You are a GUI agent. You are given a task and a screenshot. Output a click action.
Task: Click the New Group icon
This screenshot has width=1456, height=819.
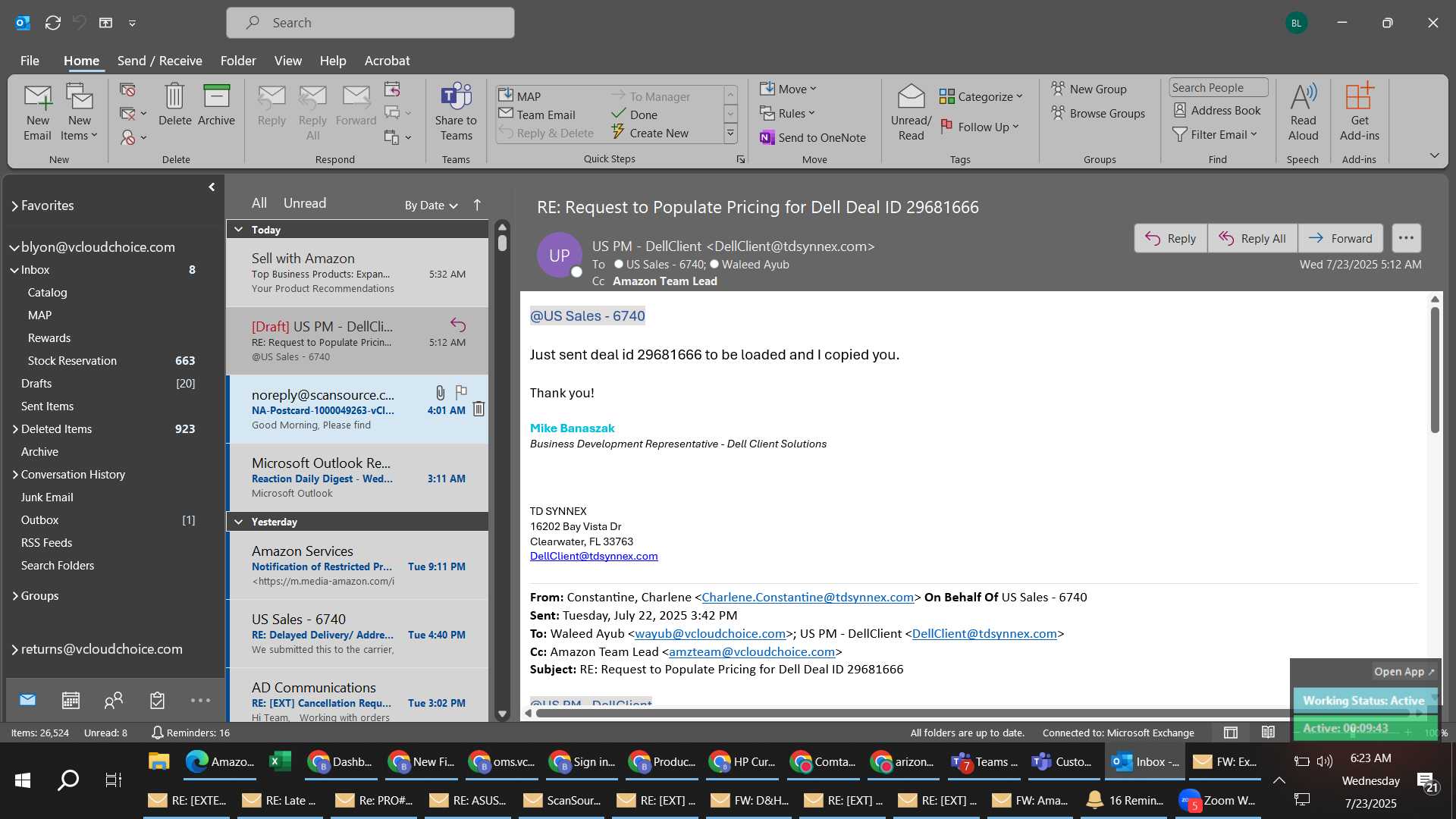[x=1089, y=89]
